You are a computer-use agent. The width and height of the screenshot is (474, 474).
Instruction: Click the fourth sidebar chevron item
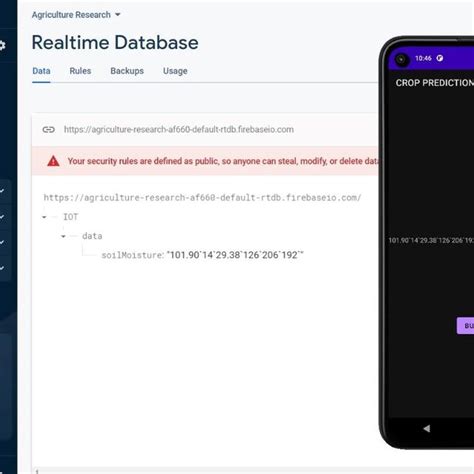[2, 268]
